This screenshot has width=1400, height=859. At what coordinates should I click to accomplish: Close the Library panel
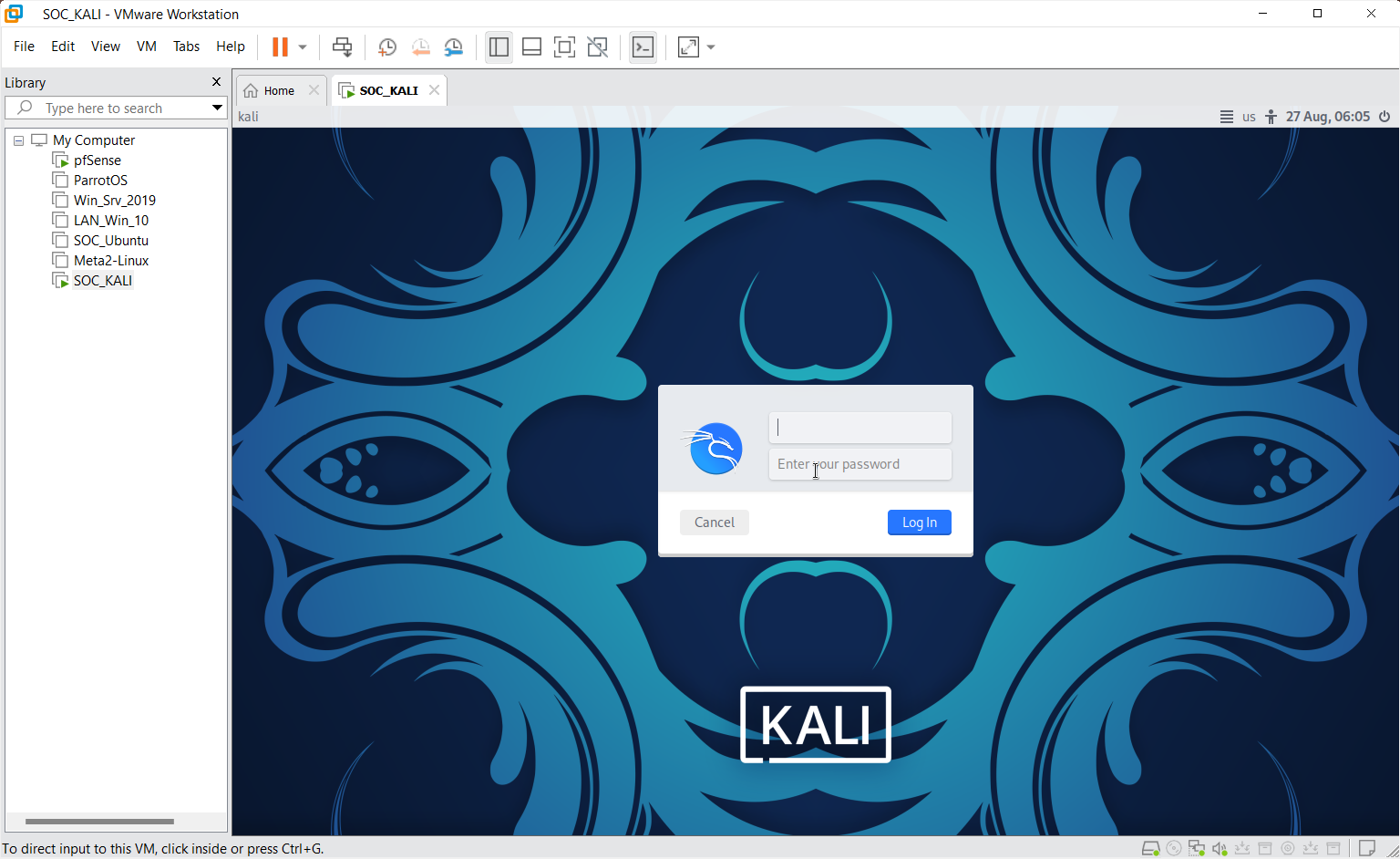216,82
